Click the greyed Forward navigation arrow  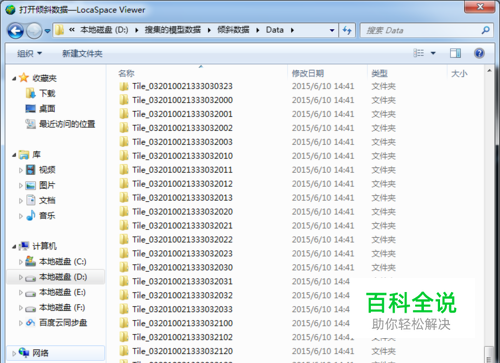pyautogui.click(x=34, y=31)
